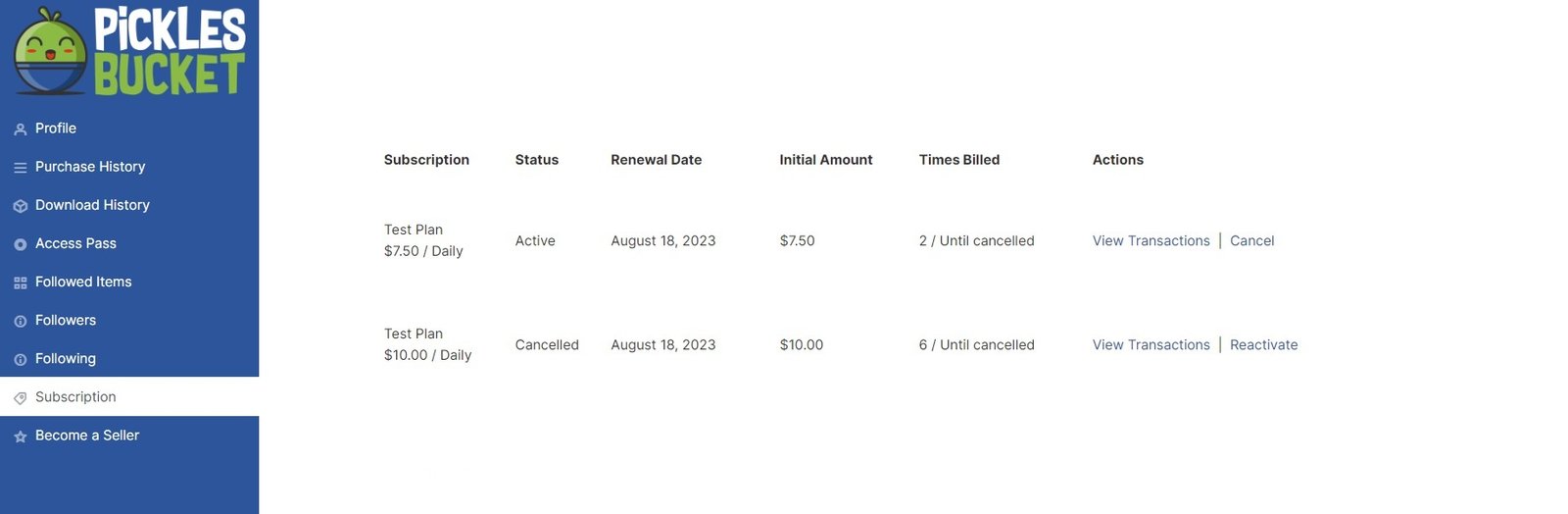View Transactions for the $7.50 plan
The width and height of the screenshot is (1568, 514).
[x=1151, y=240]
